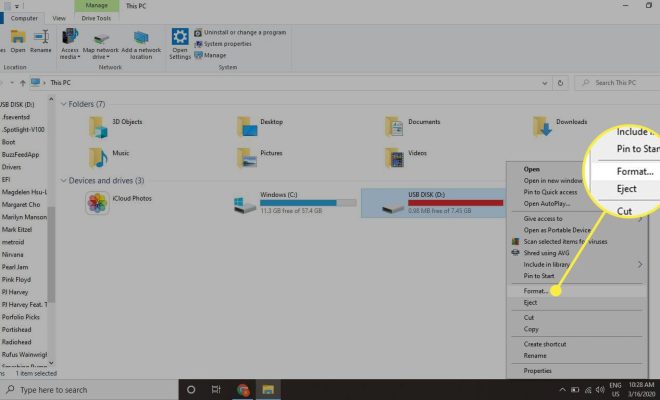This screenshot has width=660, height=400.
Task: Switch to the Drive Tools tab
Action: [x=96, y=19]
